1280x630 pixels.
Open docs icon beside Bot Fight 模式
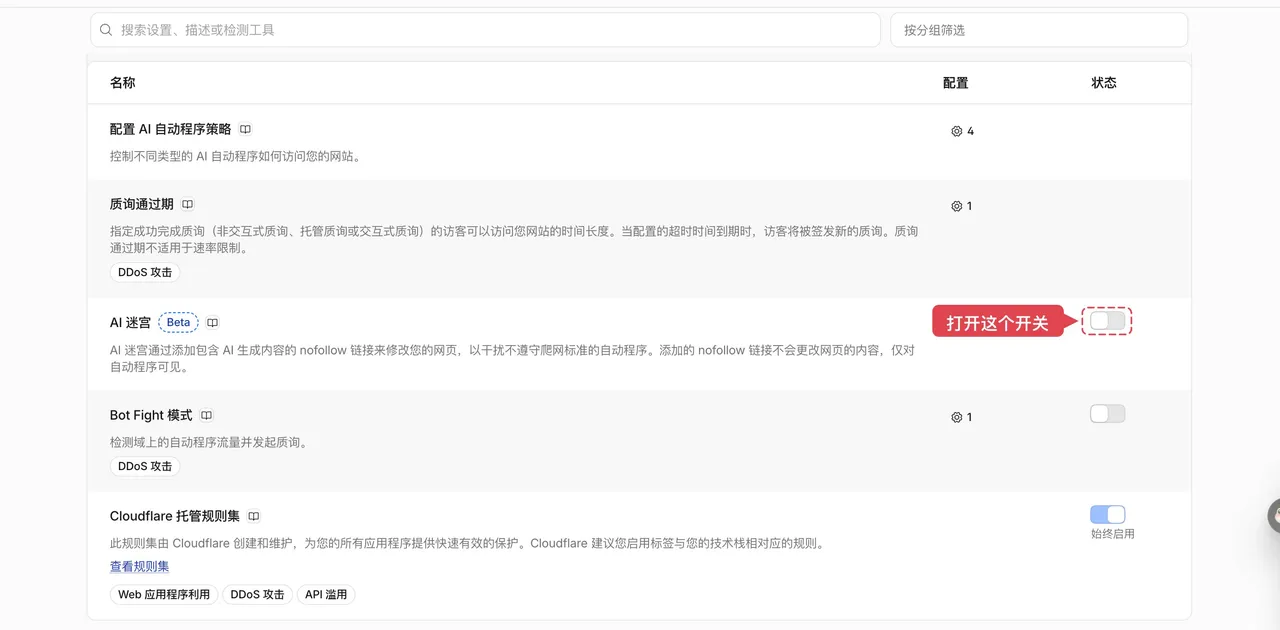[x=206, y=415]
